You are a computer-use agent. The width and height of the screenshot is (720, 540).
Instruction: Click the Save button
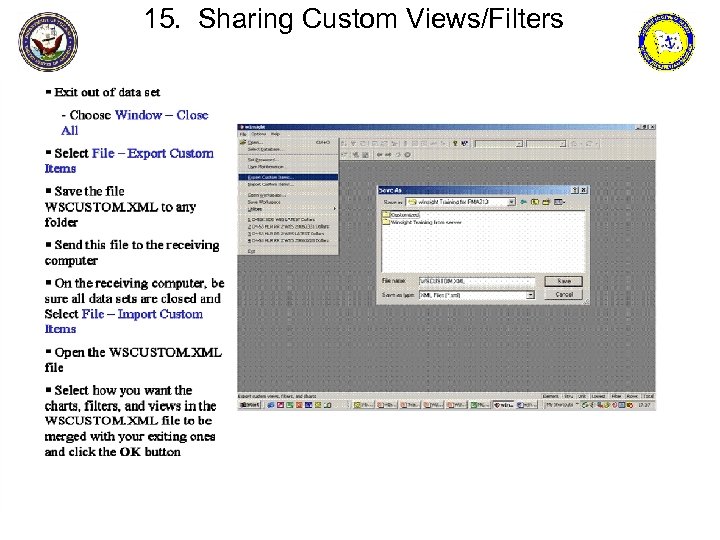click(x=563, y=281)
